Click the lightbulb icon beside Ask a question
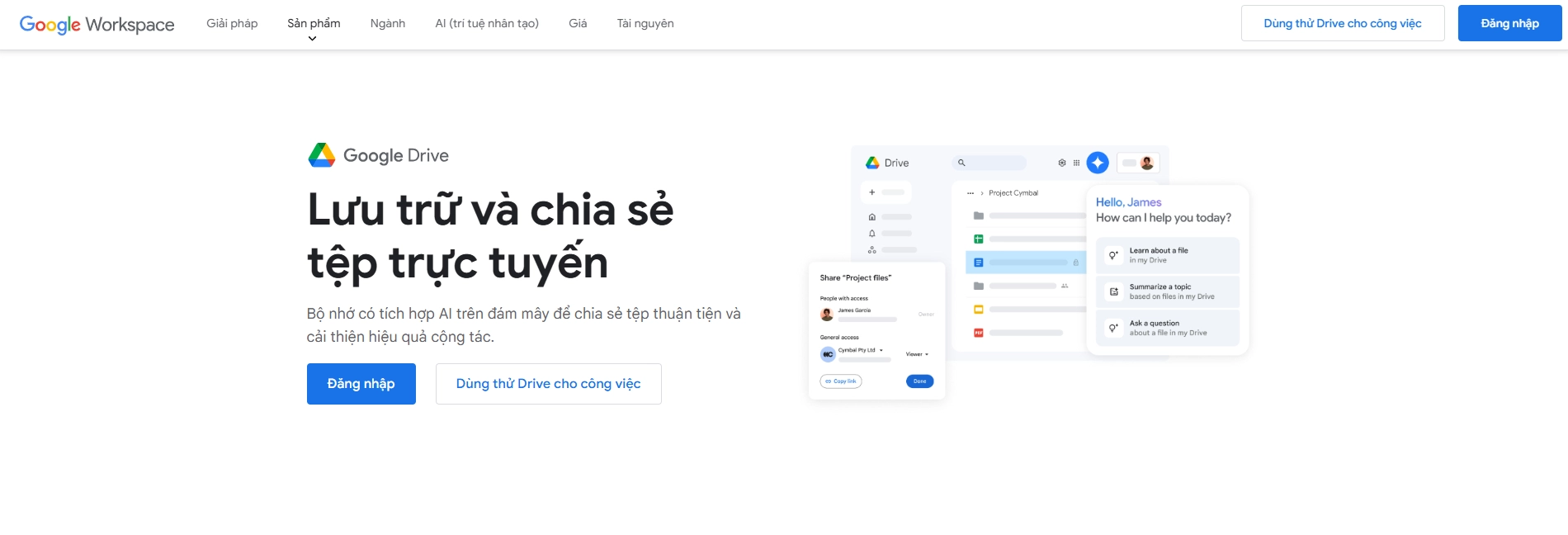 point(1113,328)
